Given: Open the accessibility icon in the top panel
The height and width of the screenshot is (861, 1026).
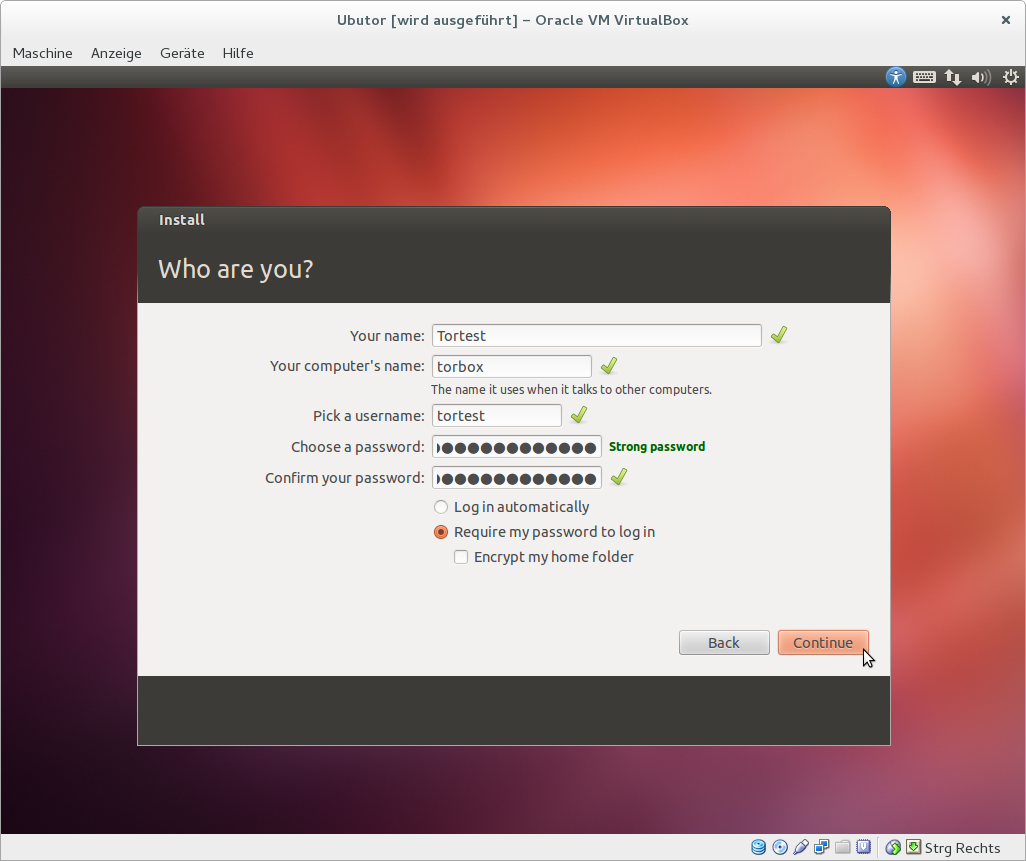Looking at the screenshot, I should [895, 77].
